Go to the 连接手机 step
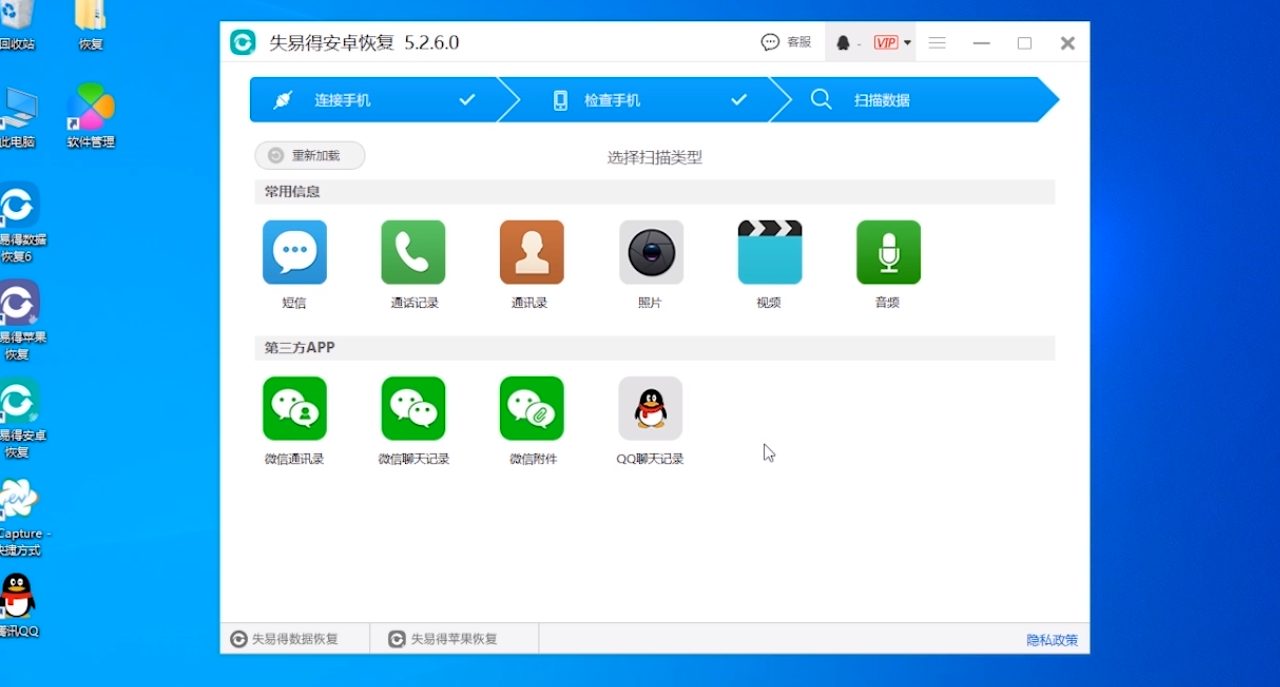The image size is (1280, 687). pos(375,100)
